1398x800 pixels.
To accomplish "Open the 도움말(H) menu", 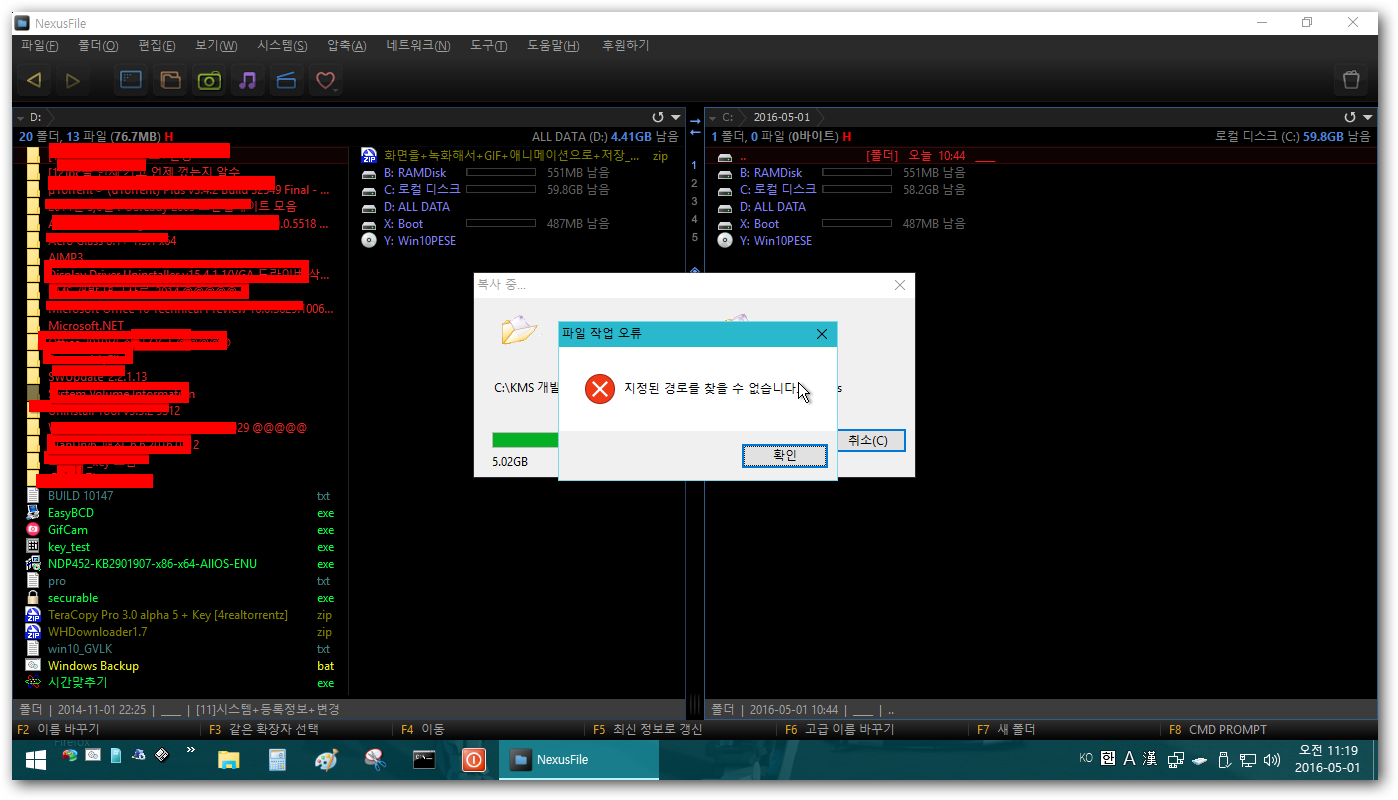I will 553,46.
